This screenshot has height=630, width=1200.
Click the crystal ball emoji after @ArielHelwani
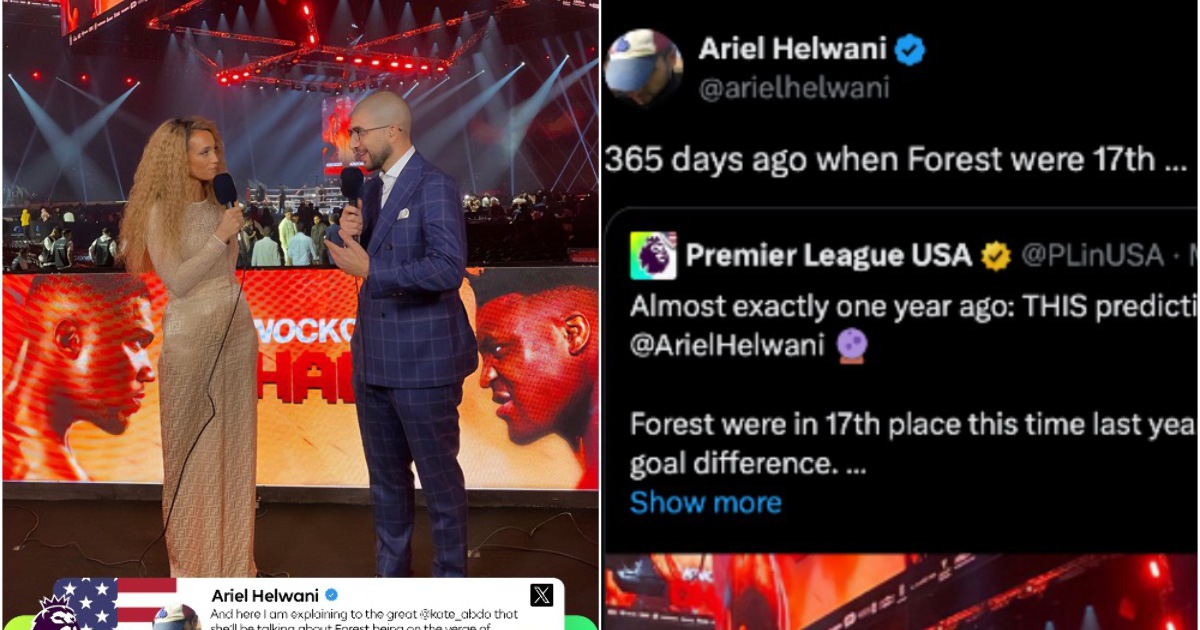[852, 346]
